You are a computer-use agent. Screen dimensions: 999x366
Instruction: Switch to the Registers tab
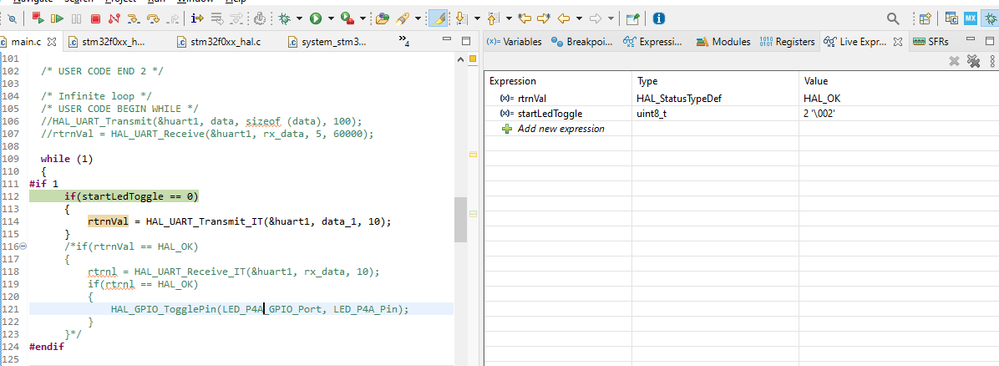click(787, 41)
